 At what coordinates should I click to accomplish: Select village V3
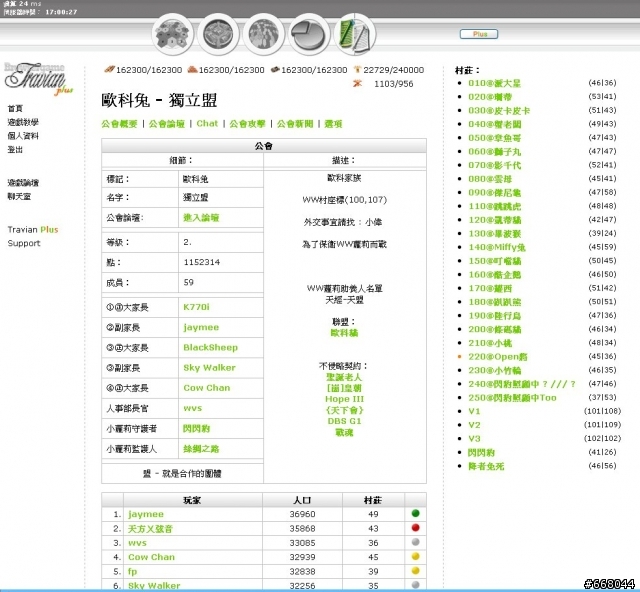point(474,438)
